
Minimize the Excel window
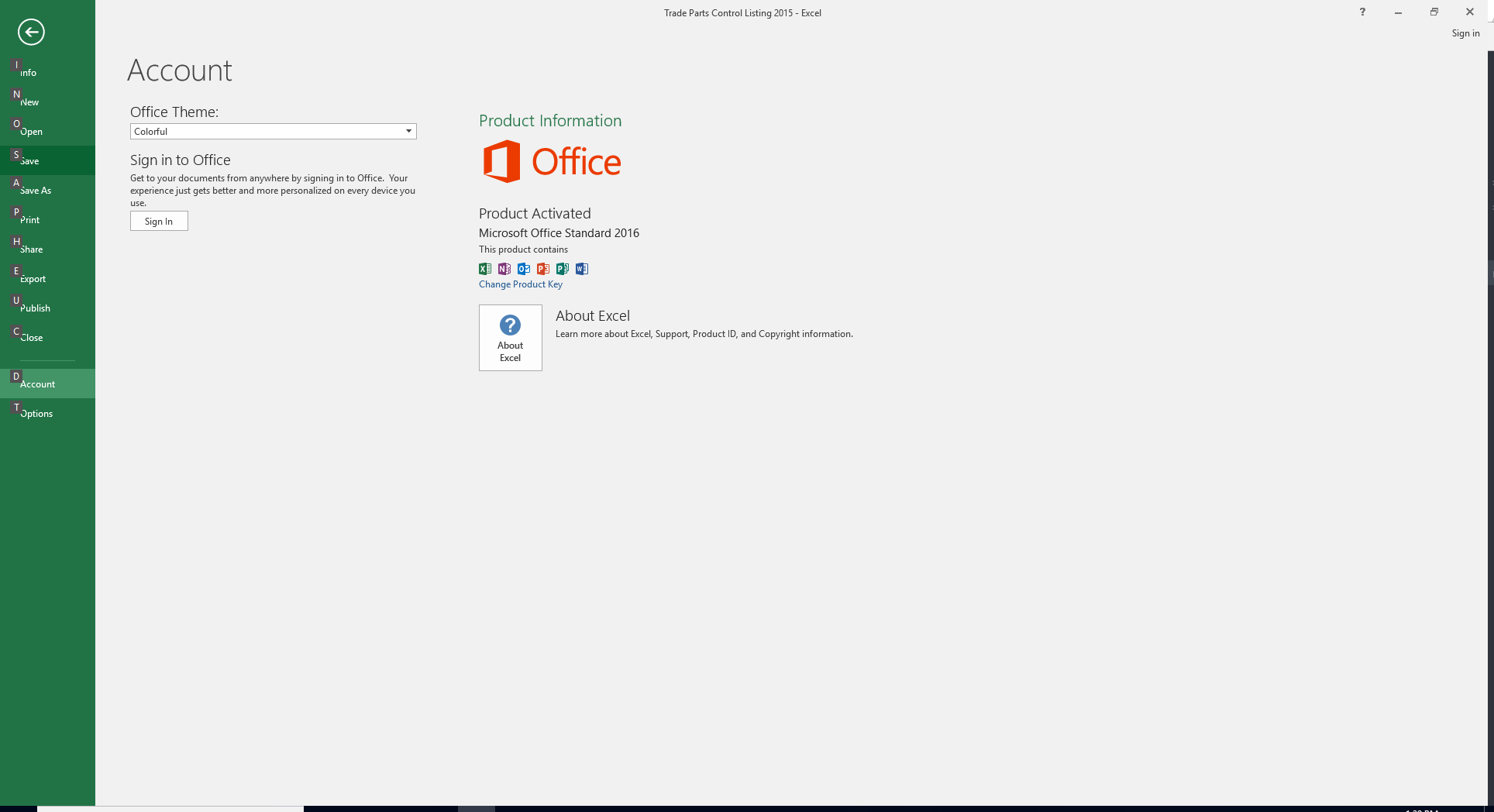(x=1398, y=12)
